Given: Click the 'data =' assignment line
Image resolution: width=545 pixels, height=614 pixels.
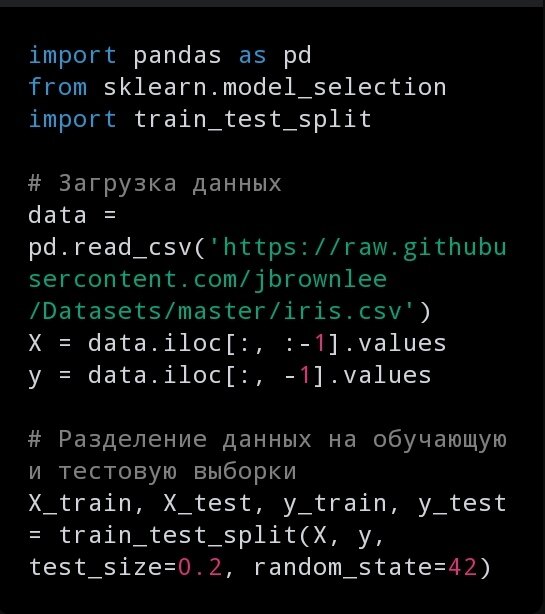Looking at the screenshot, I should [72, 215].
